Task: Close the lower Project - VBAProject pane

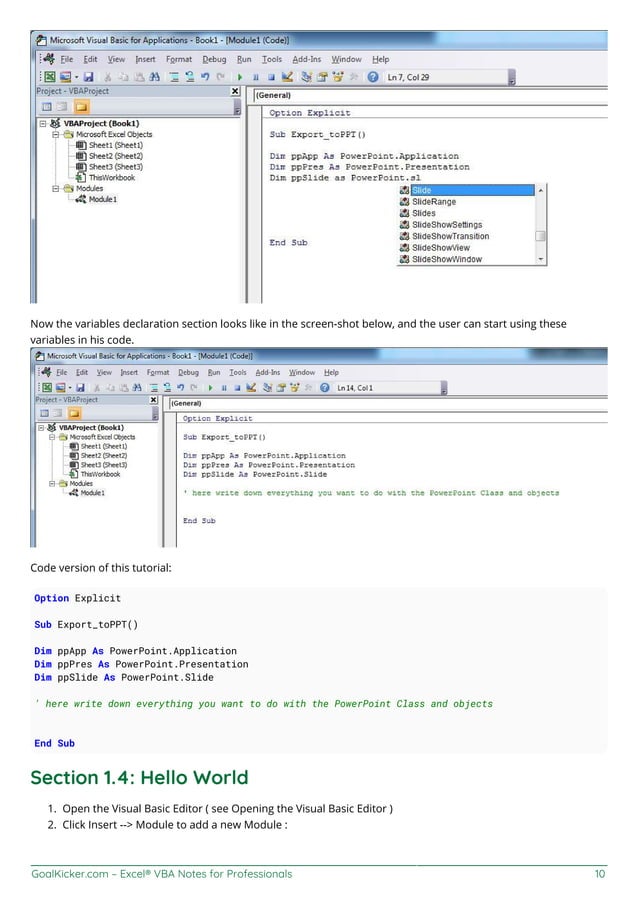Action: point(153,399)
